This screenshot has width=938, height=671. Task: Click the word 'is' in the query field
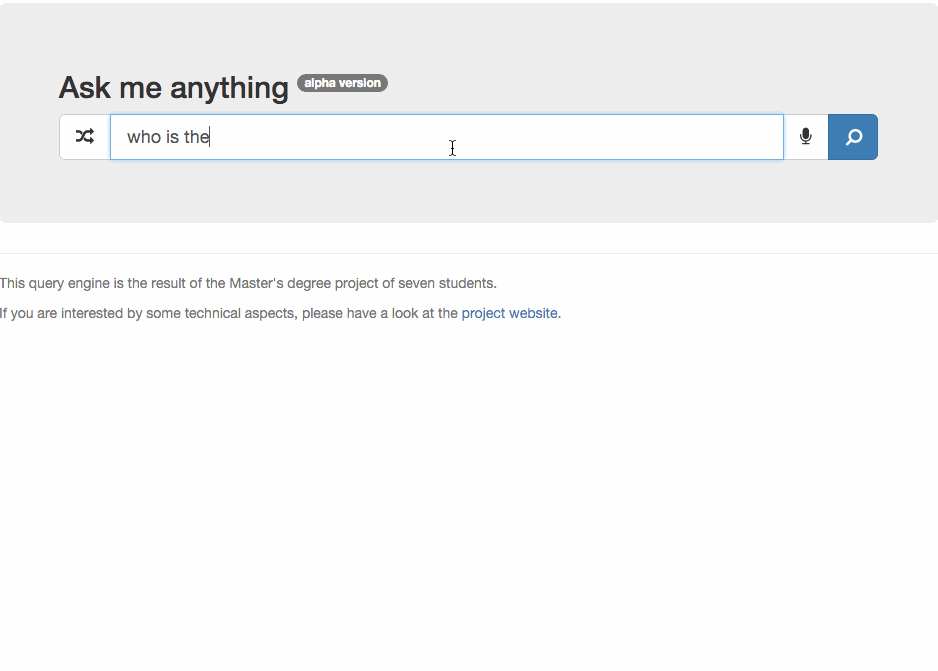pos(173,137)
